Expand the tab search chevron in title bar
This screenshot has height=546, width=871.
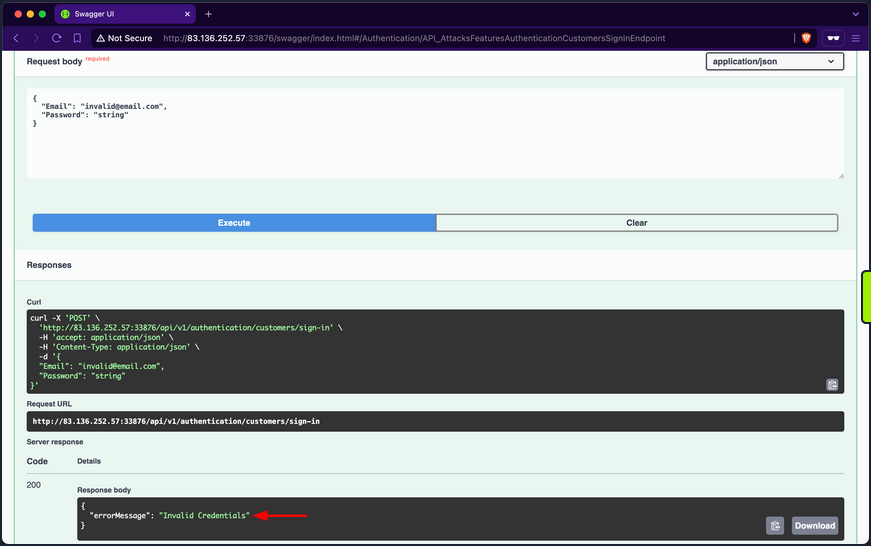coord(855,14)
